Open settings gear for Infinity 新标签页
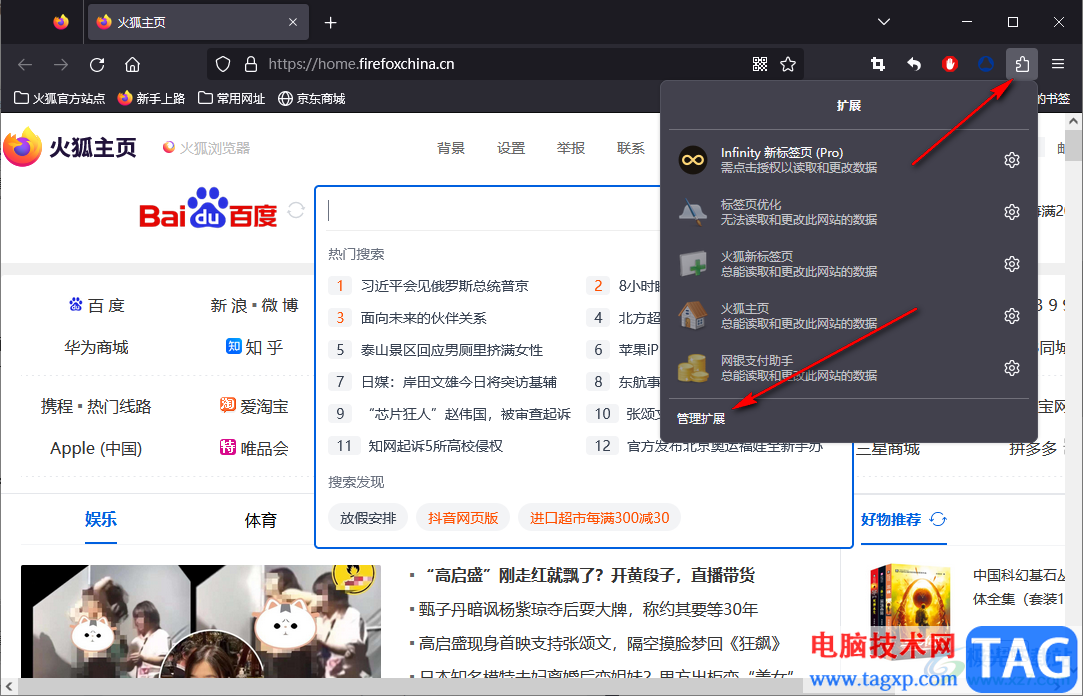Viewport: 1083px width, 696px height. (x=1012, y=160)
